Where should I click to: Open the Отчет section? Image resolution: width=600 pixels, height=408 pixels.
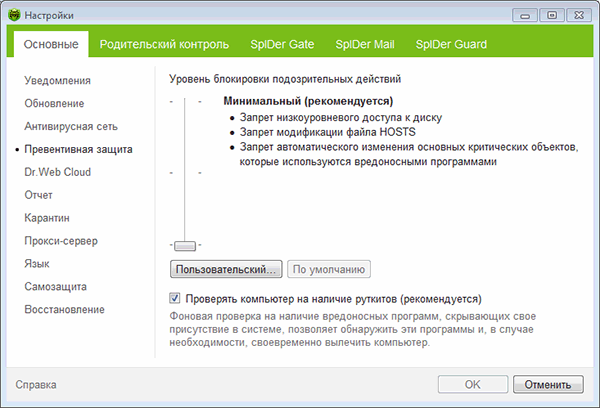(38, 195)
